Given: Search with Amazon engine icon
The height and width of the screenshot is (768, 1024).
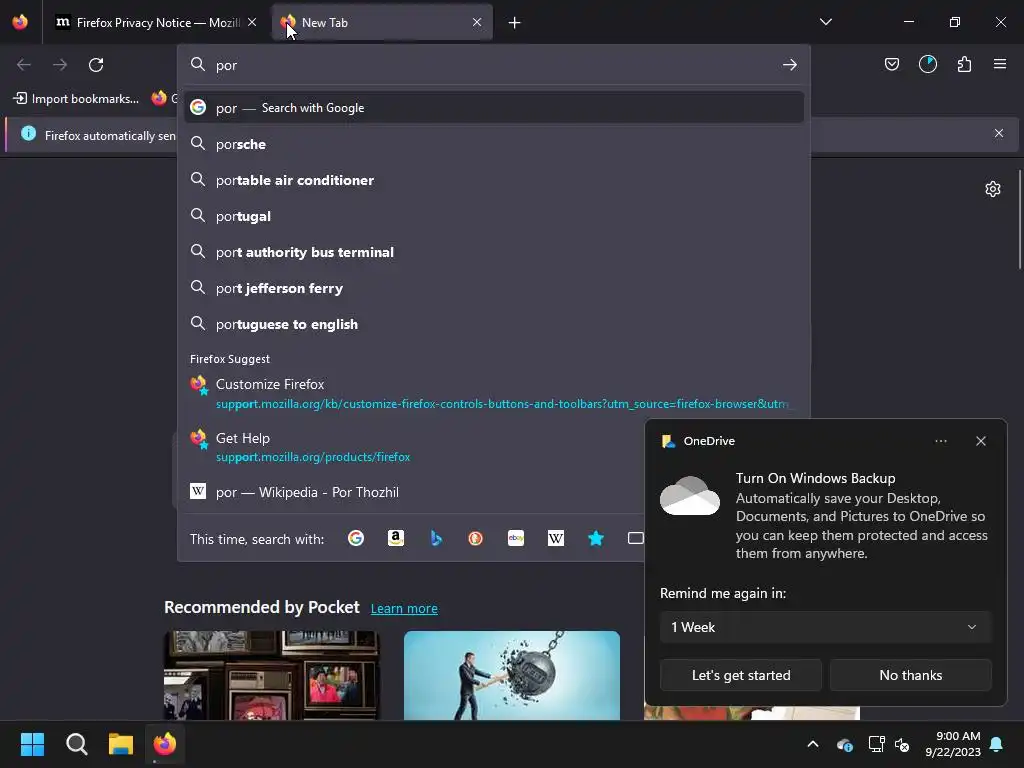Looking at the screenshot, I should click(396, 539).
